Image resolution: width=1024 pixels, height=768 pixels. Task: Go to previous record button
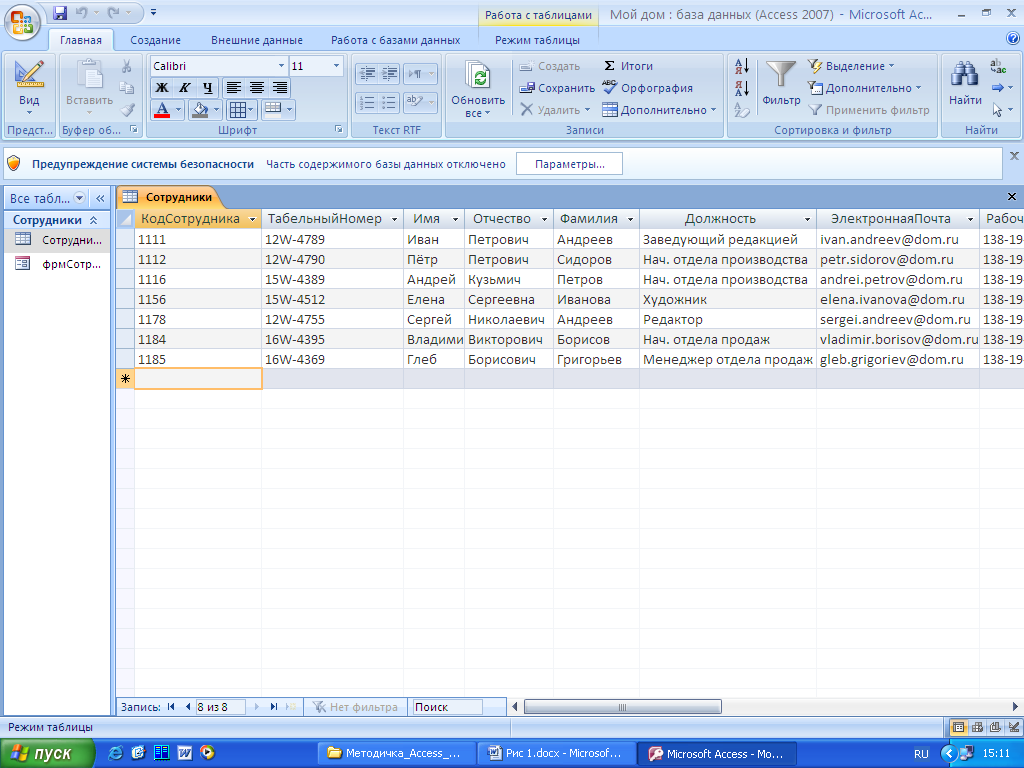[x=187, y=707]
